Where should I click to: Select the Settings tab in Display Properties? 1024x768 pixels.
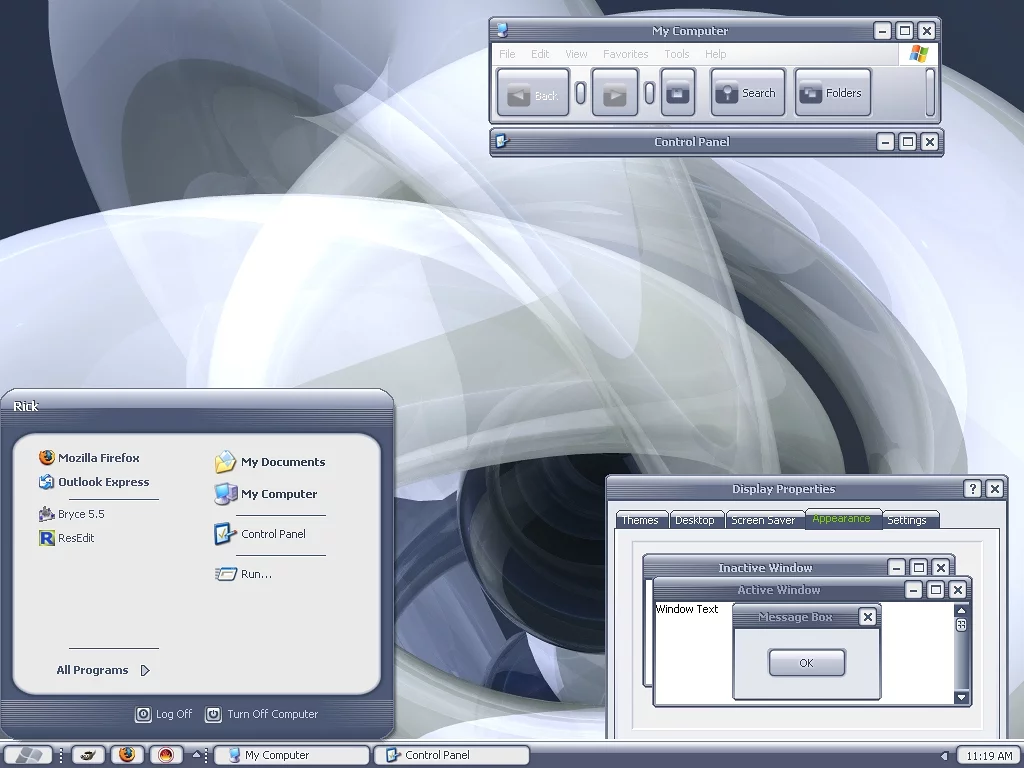(906, 520)
